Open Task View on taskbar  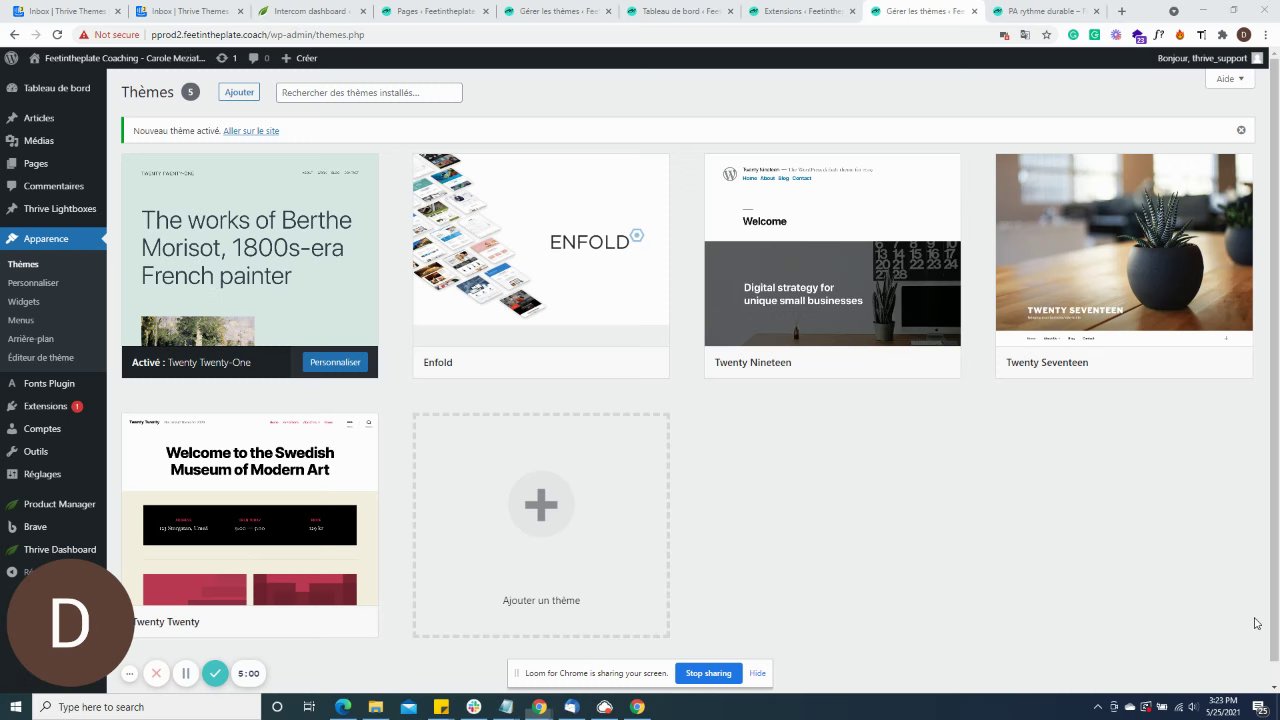point(309,707)
